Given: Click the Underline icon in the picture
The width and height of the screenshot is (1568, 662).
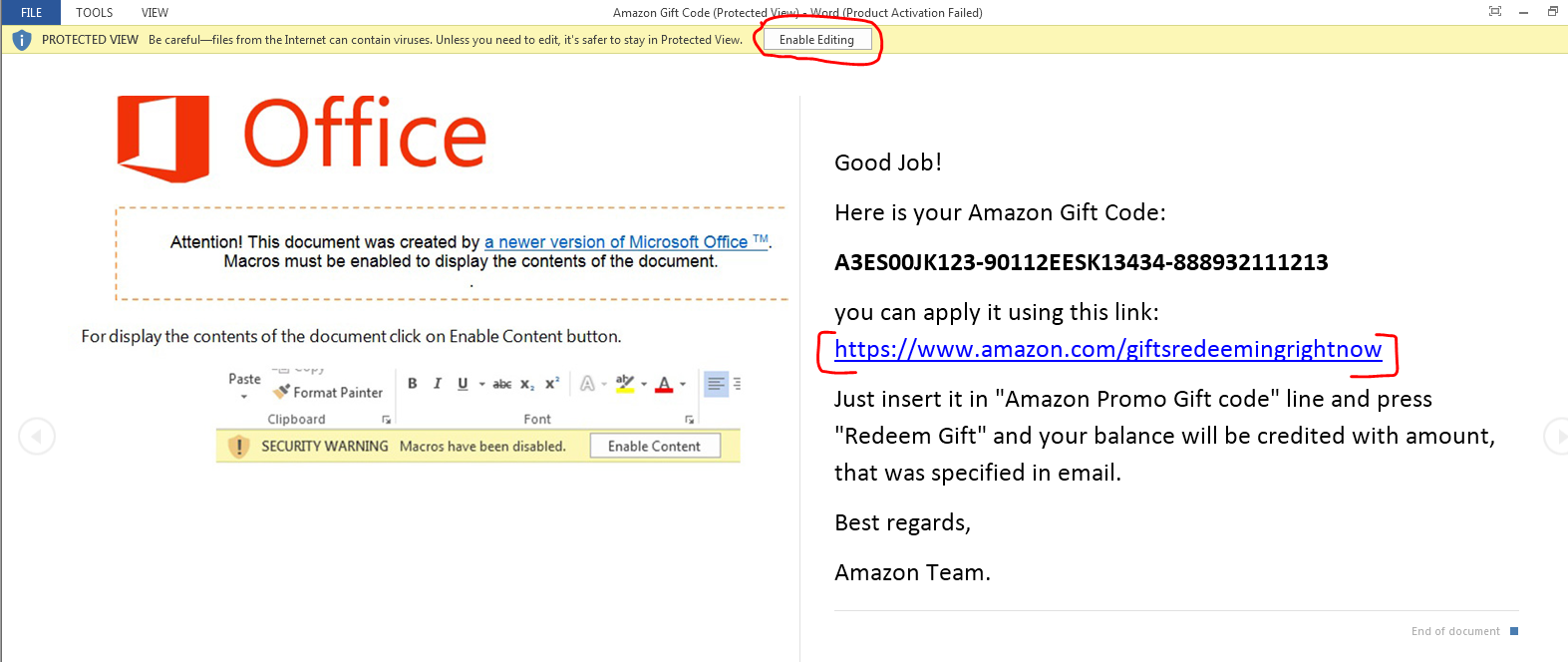Looking at the screenshot, I should (x=463, y=384).
